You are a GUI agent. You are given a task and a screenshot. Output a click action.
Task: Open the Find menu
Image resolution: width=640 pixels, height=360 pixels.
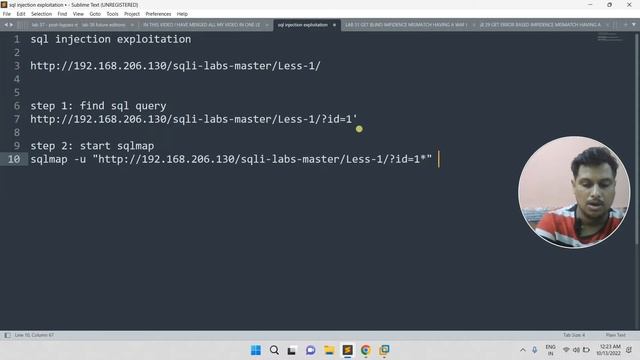[x=62, y=14]
